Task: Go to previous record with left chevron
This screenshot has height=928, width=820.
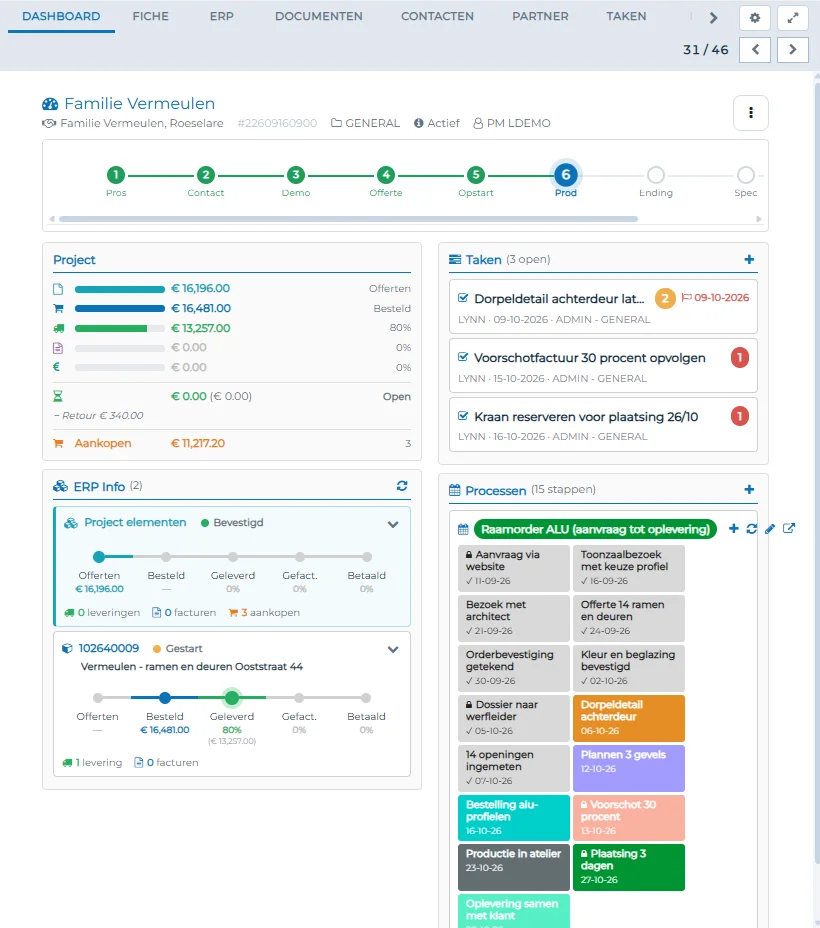Action: tap(755, 50)
